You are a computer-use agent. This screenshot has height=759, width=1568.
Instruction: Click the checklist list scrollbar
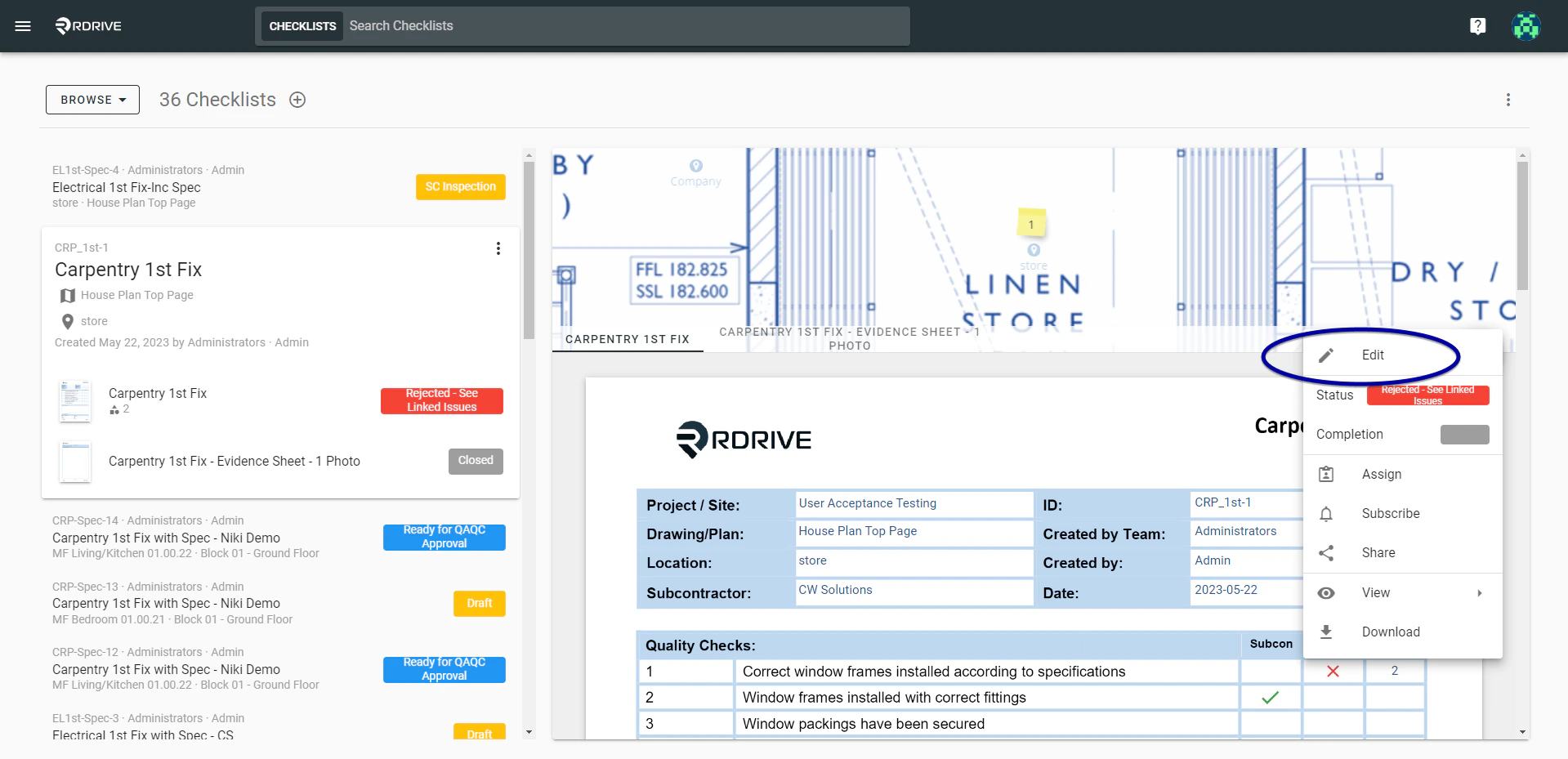click(x=529, y=251)
